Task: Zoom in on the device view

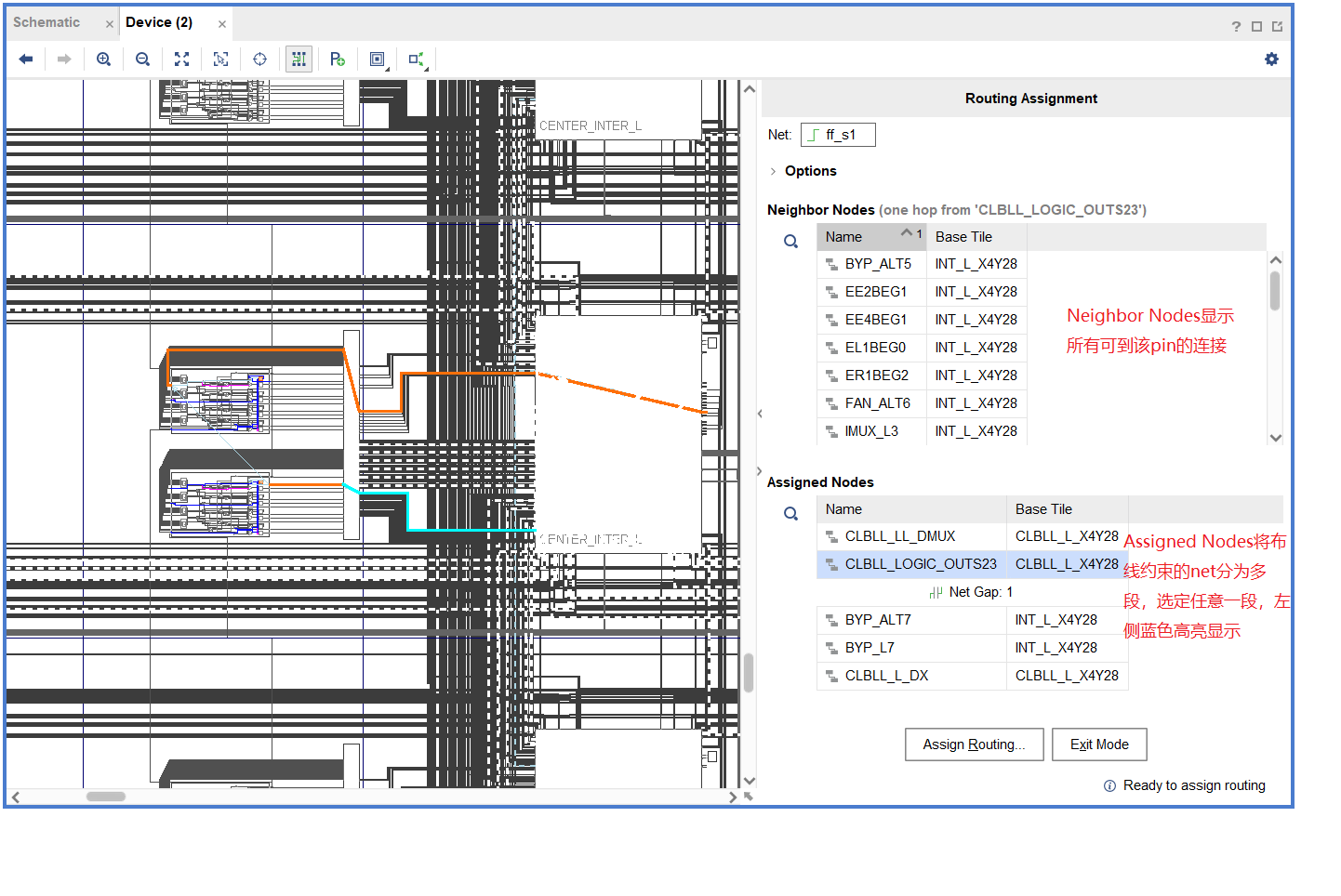Action: pos(104,59)
